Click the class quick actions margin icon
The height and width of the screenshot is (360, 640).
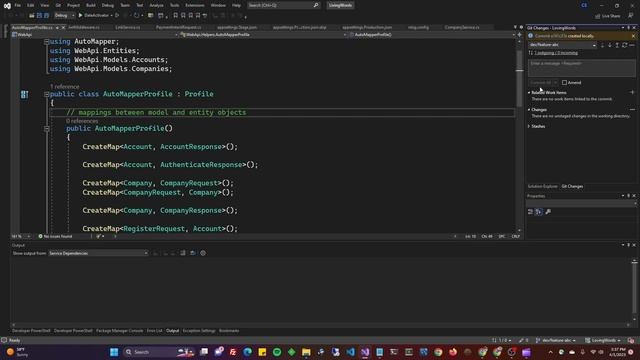point(24,94)
